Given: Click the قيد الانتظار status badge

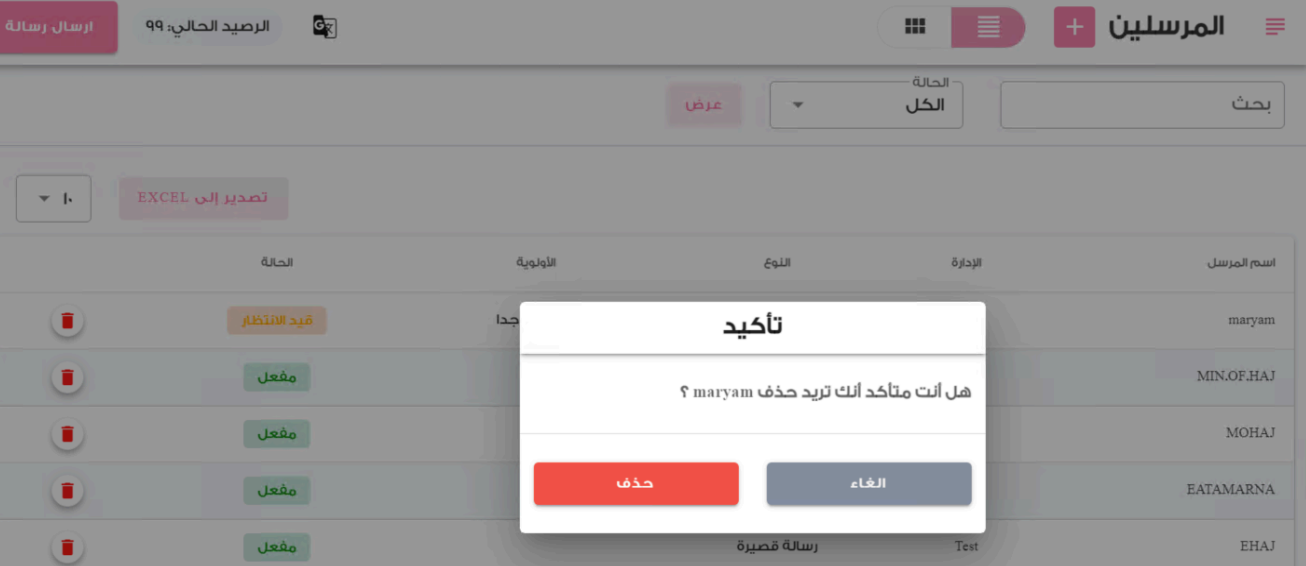Looking at the screenshot, I should (277, 321).
